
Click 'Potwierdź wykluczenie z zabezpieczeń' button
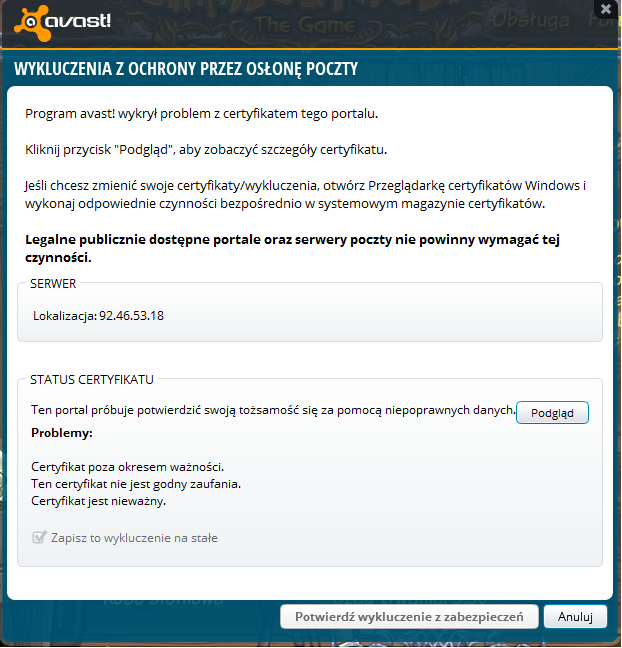(409, 617)
